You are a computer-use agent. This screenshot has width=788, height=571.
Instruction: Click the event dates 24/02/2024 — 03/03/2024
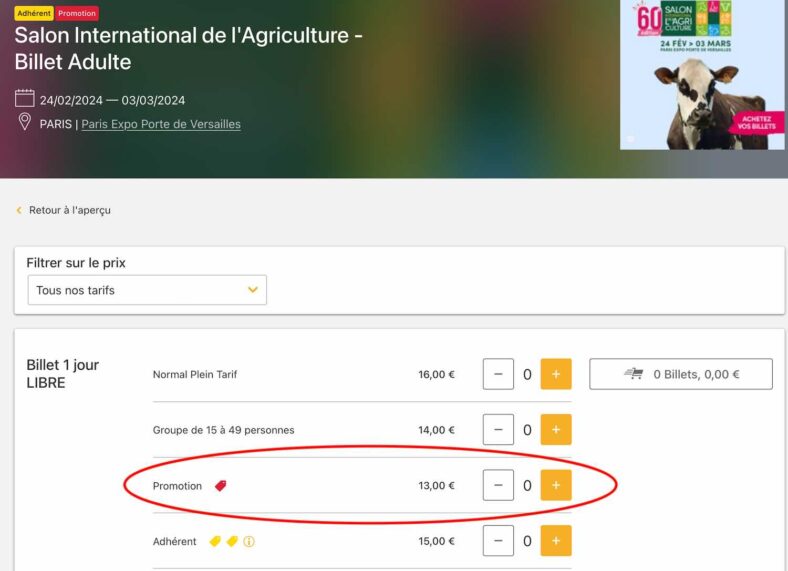(113, 101)
